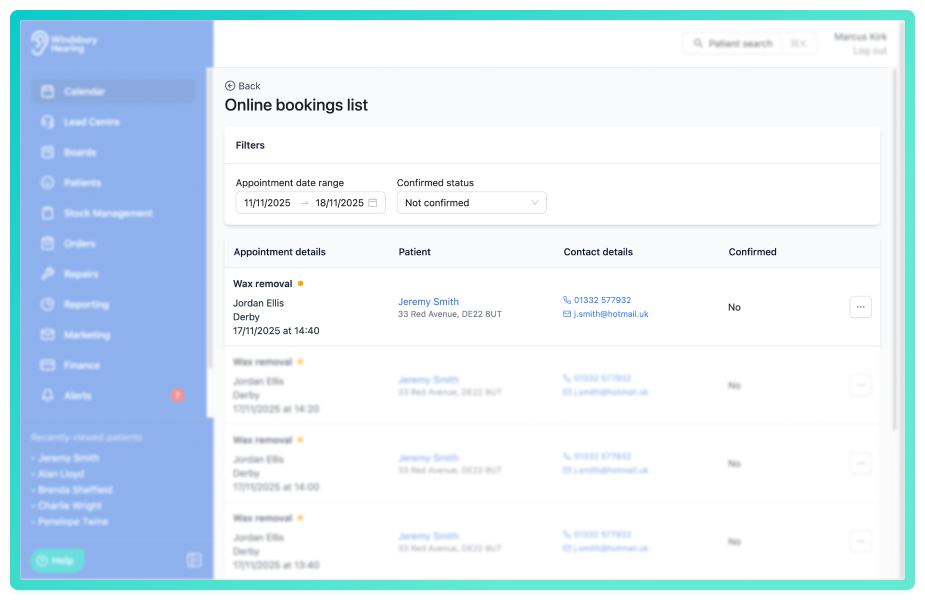Viewport: 925px width, 600px height.
Task: Open more options for the 14:00 booking
Action: coord(860,463)
